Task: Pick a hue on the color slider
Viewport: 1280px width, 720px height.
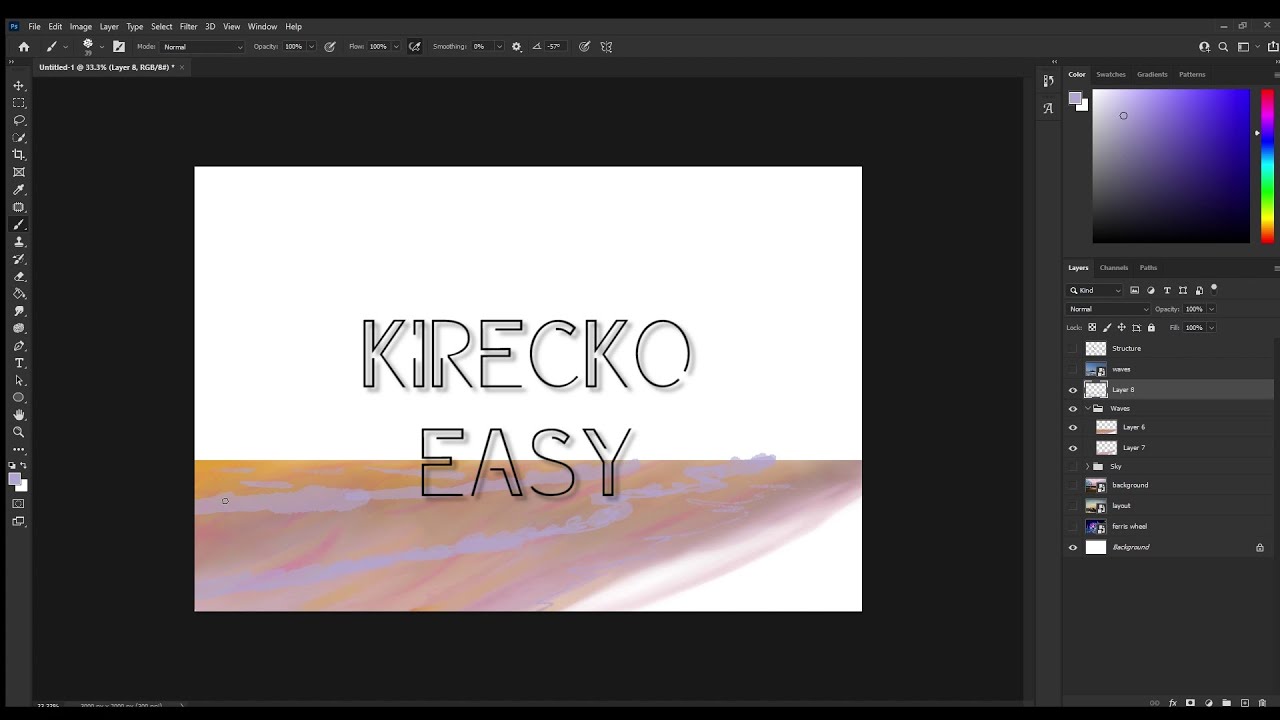Action: click(x=1267, y=166)
